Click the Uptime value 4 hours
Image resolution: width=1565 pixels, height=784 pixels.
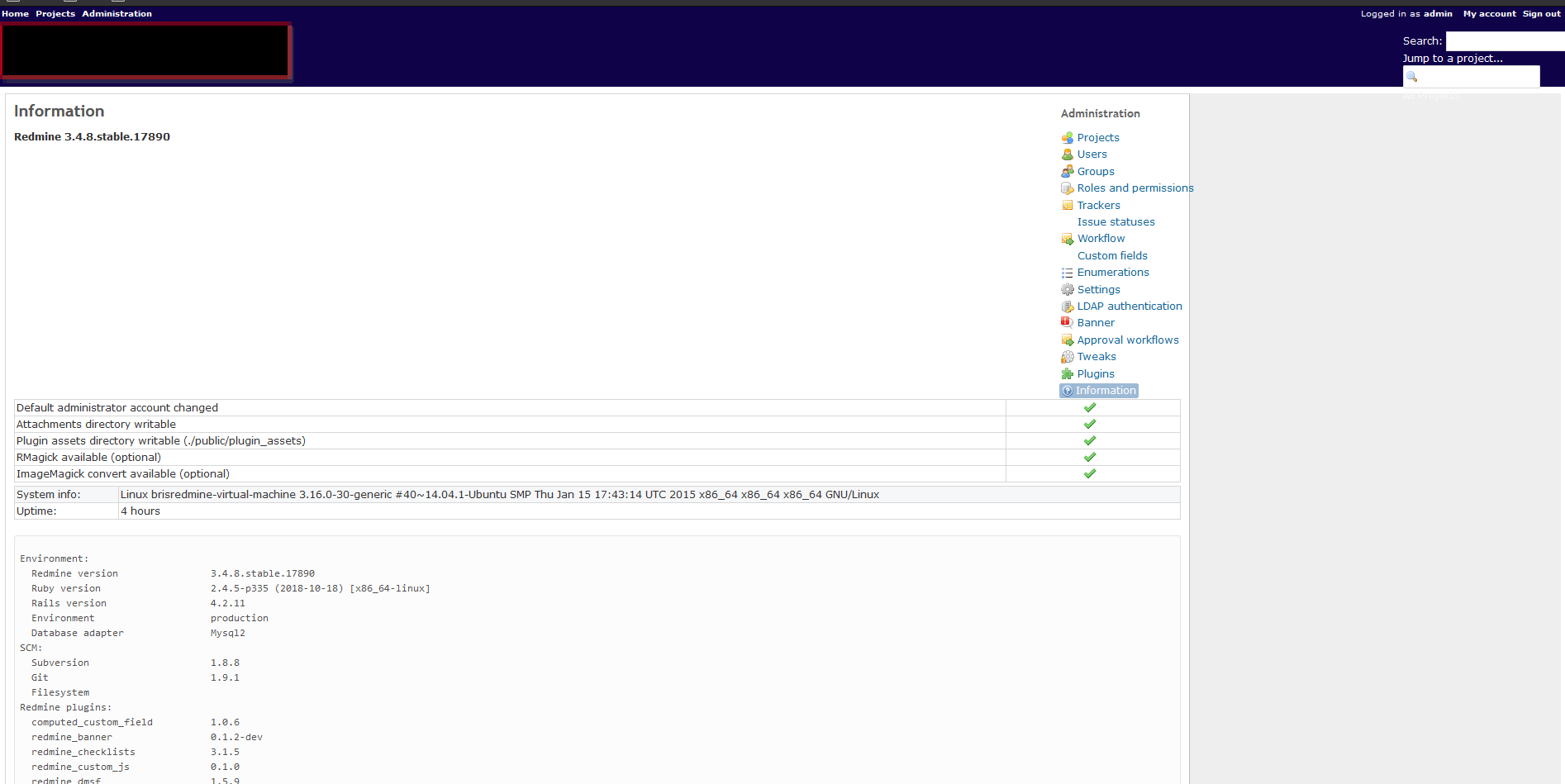(140, 511)
